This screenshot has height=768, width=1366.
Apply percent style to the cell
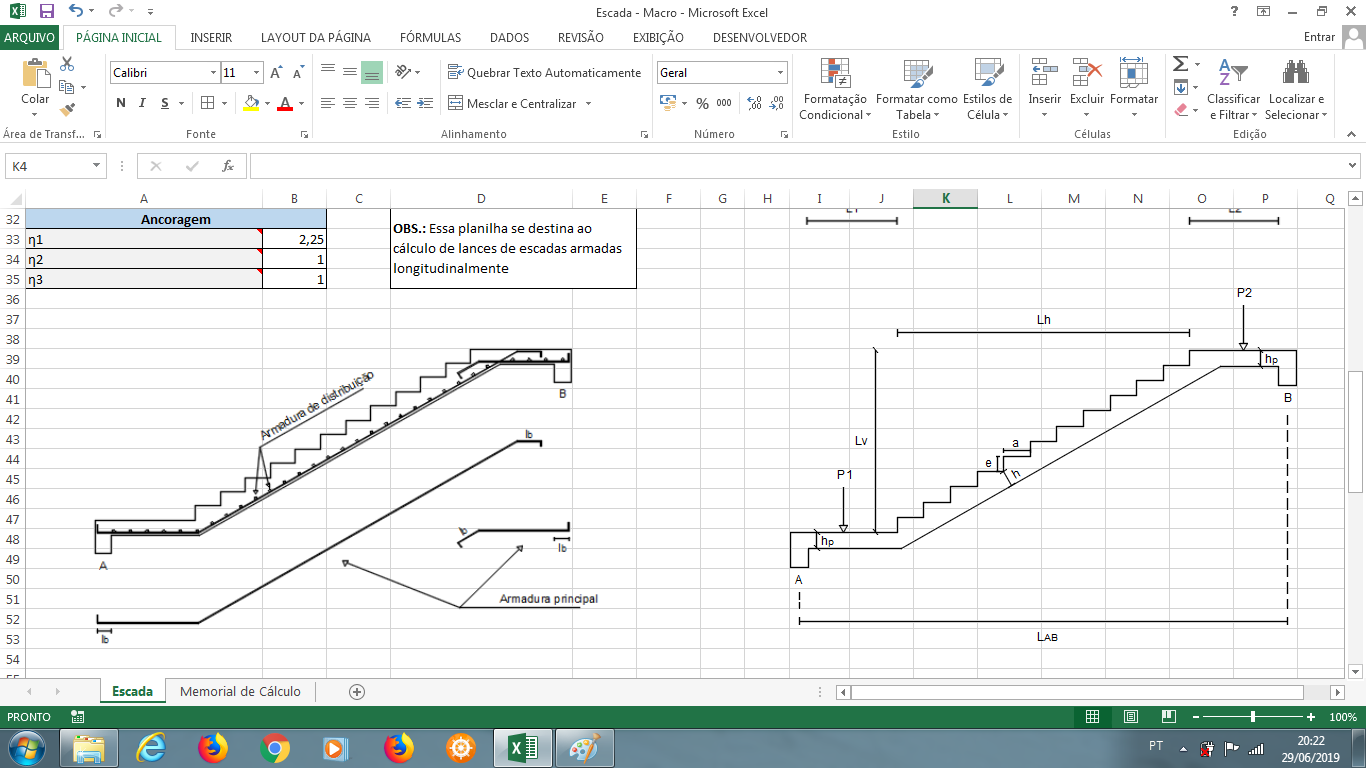(x=702, y=103)
